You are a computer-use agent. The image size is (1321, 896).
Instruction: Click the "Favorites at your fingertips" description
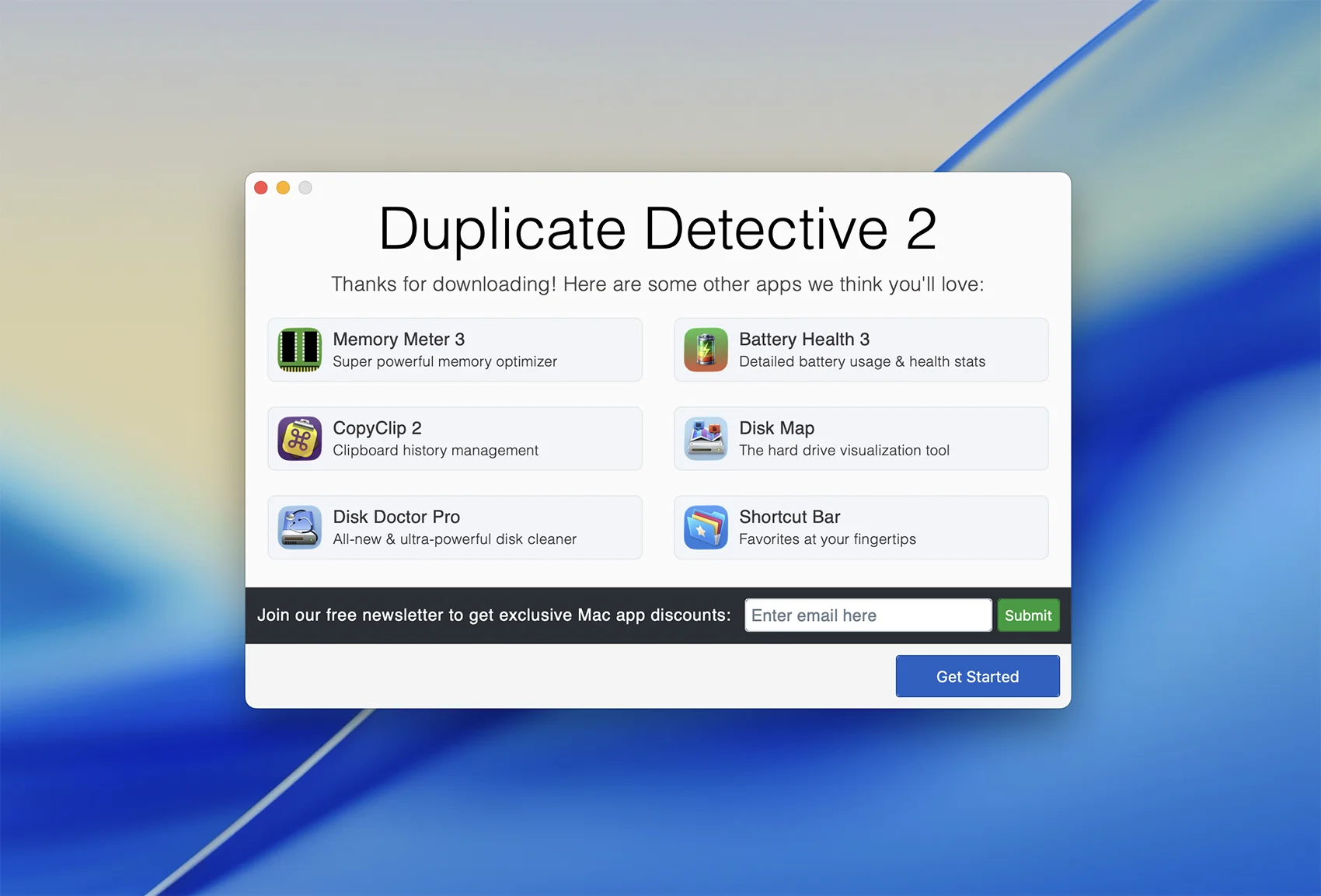[828, 539]
